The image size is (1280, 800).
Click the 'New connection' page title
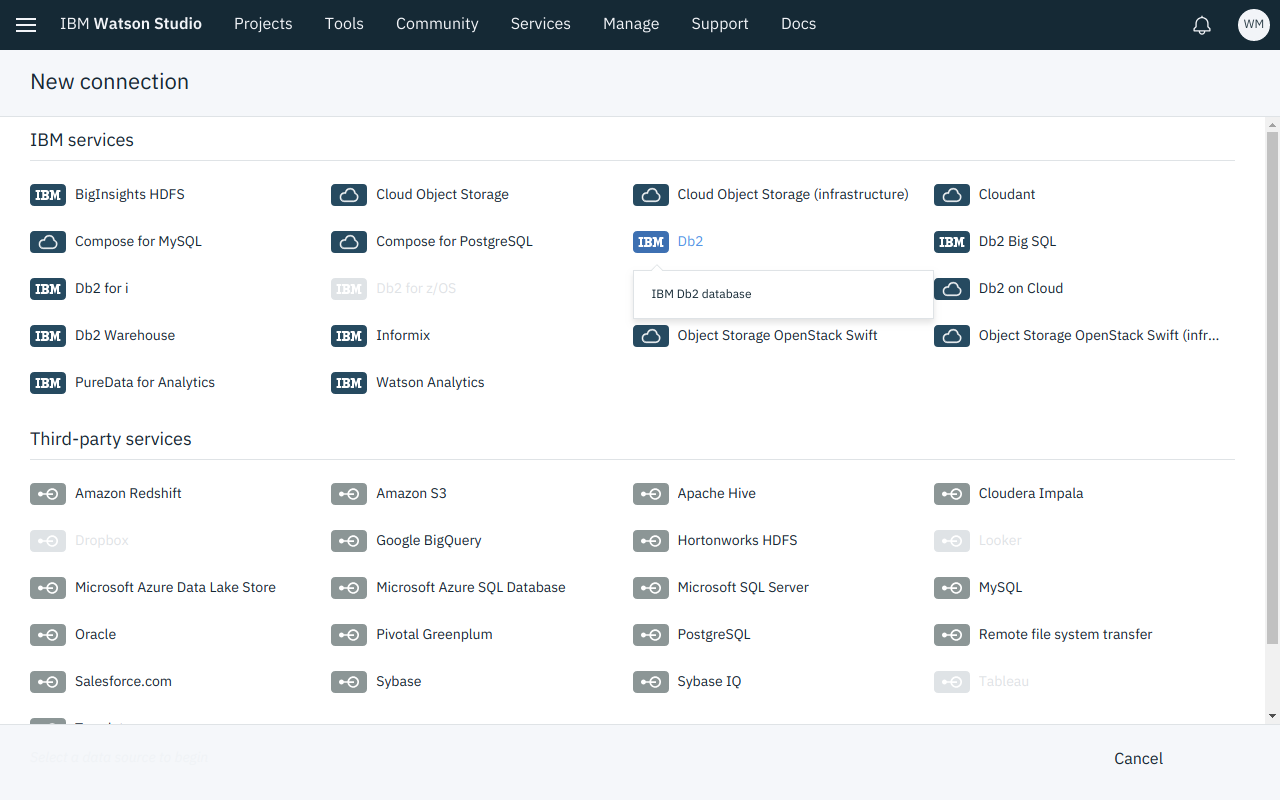click(x=110, y=82)
